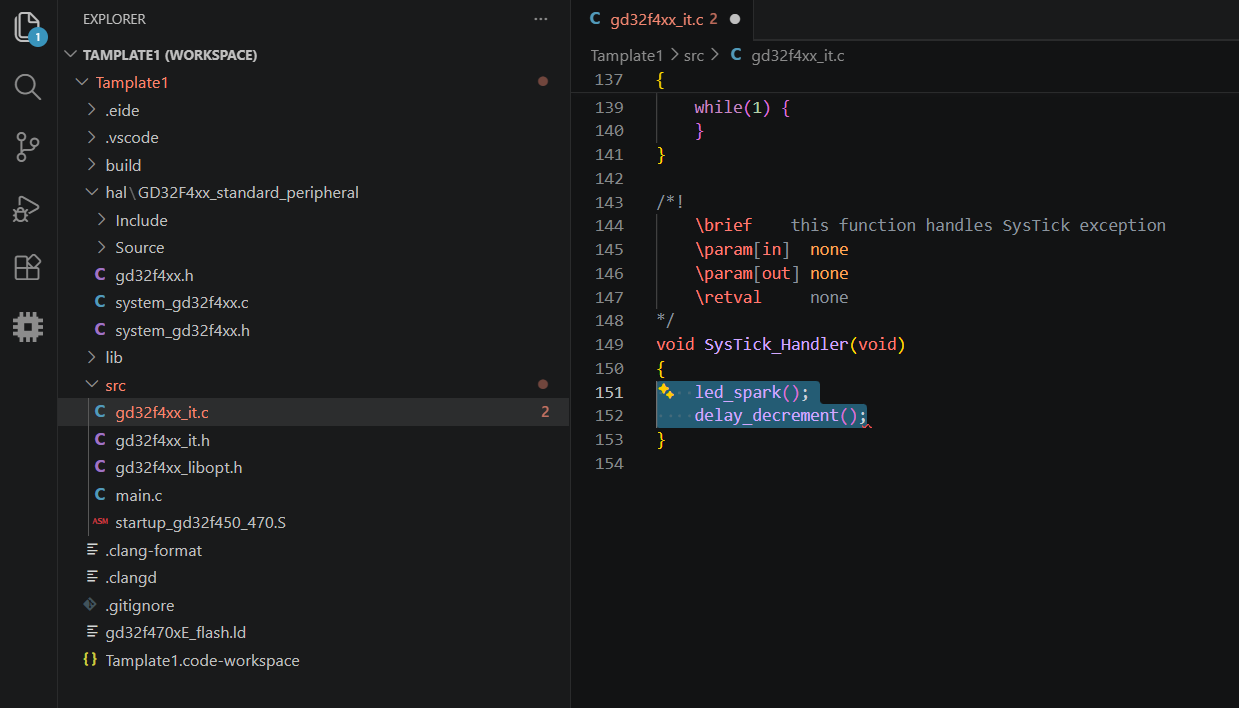Click the C icon in the editor tab
1239x708 pixels.
596,18
